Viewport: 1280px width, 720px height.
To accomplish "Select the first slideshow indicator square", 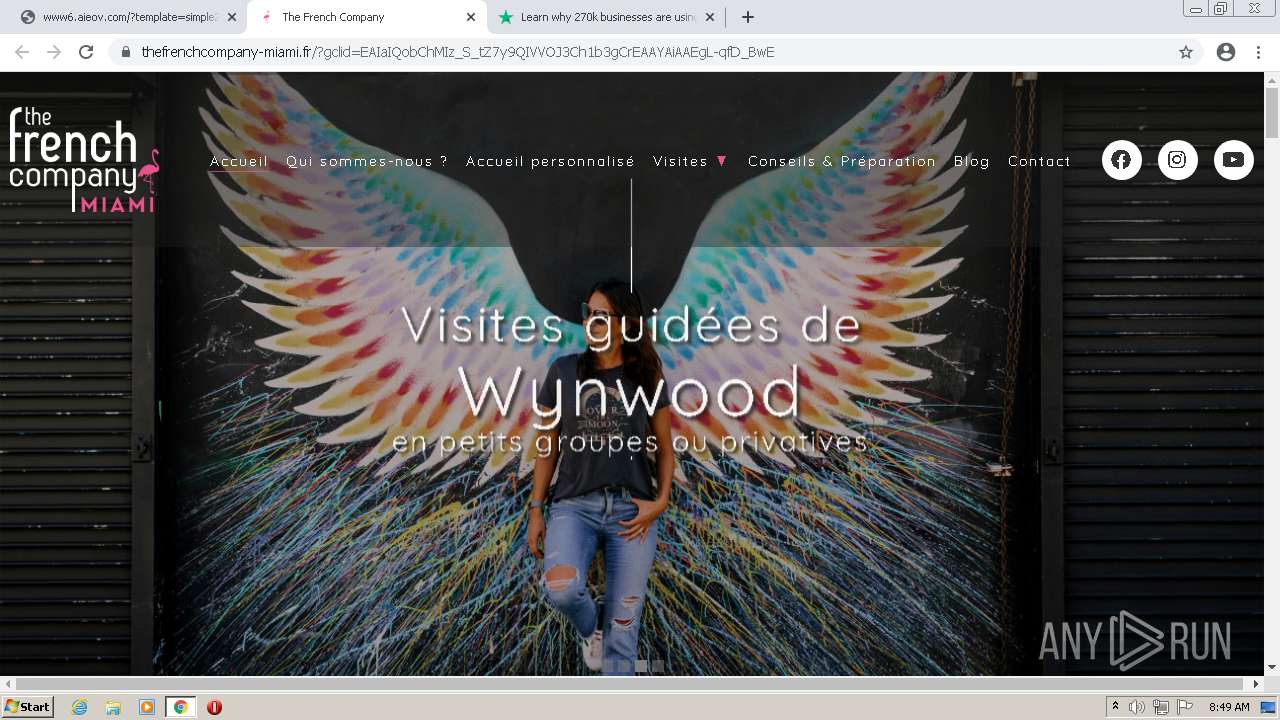I will pos(607,665).
